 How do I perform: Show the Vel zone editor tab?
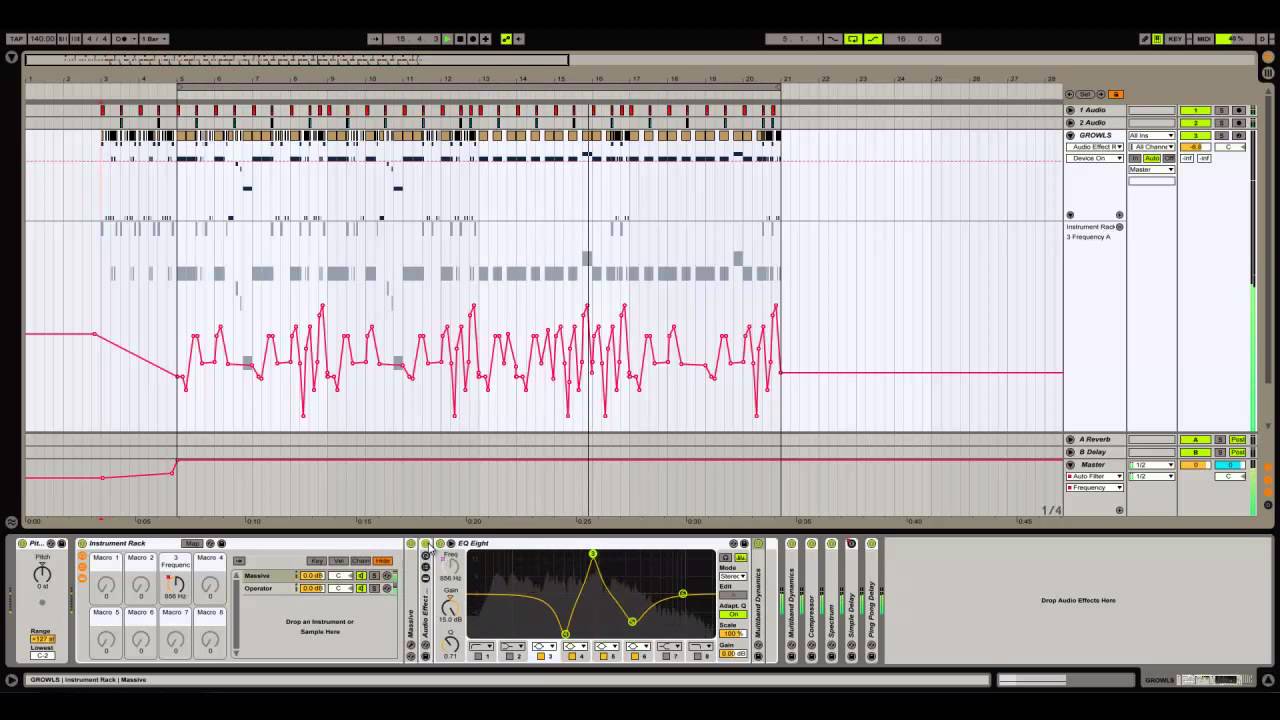(x=338, y=561)
